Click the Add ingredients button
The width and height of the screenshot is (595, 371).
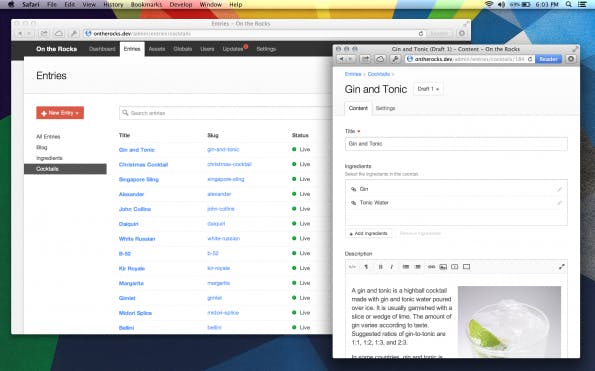(368, 233)
